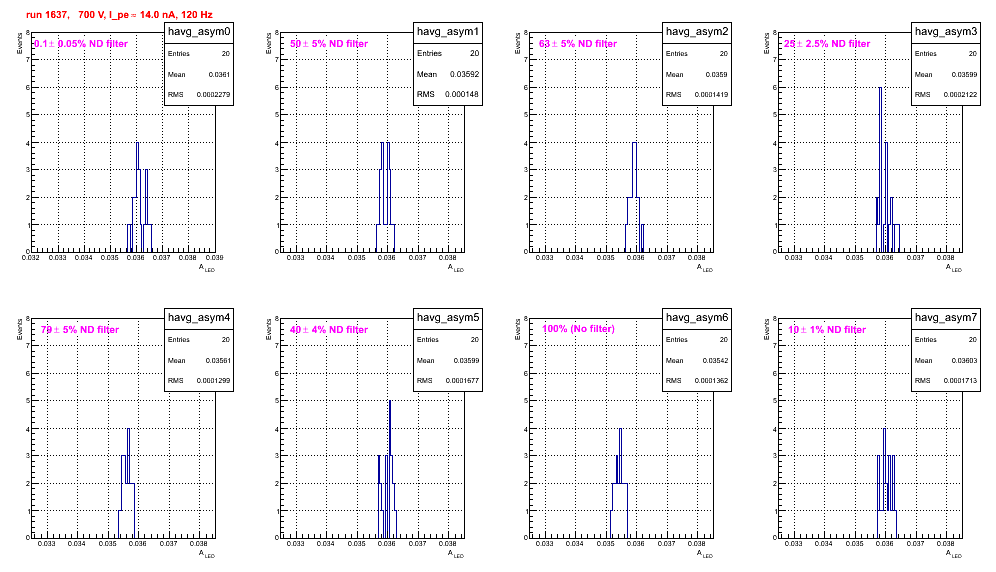Click the histogram peak in the havg_asym3 plot
The height and width of the screenshot is (572, 996).
pyautogui.click(x=880, y=88)
